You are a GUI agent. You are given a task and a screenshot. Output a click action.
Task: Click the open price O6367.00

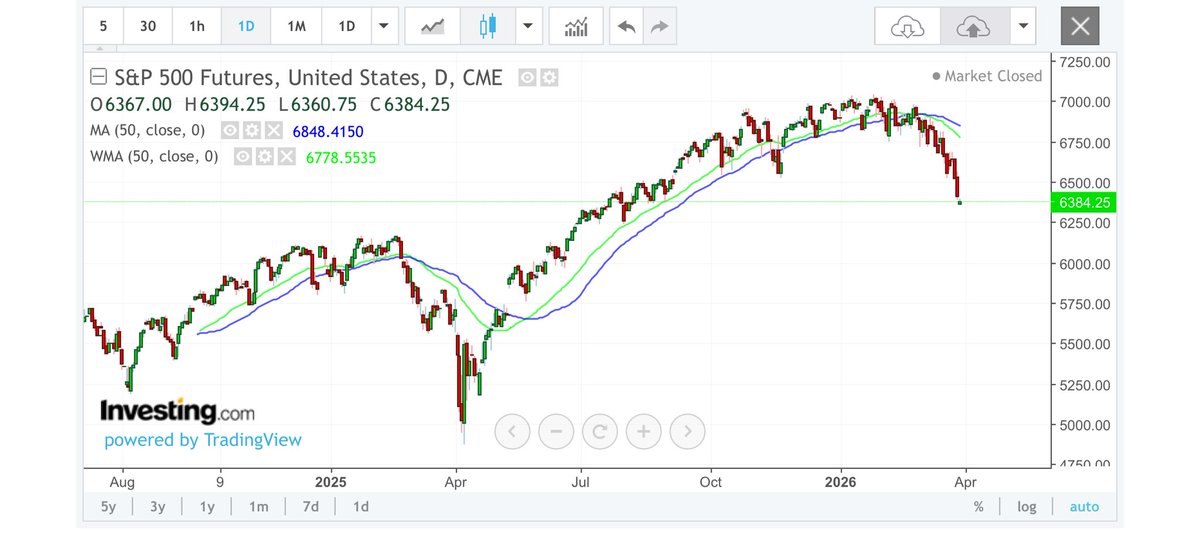(x=131, y=104)
